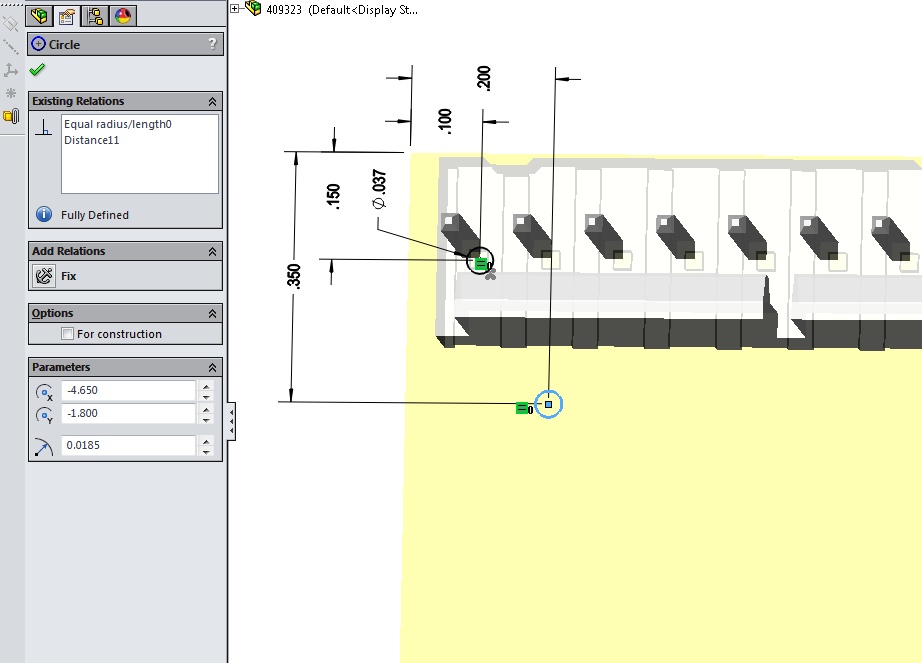Collapse the PropertyManager panel splitter handle
922x663 pixels.
pos(232,421)
